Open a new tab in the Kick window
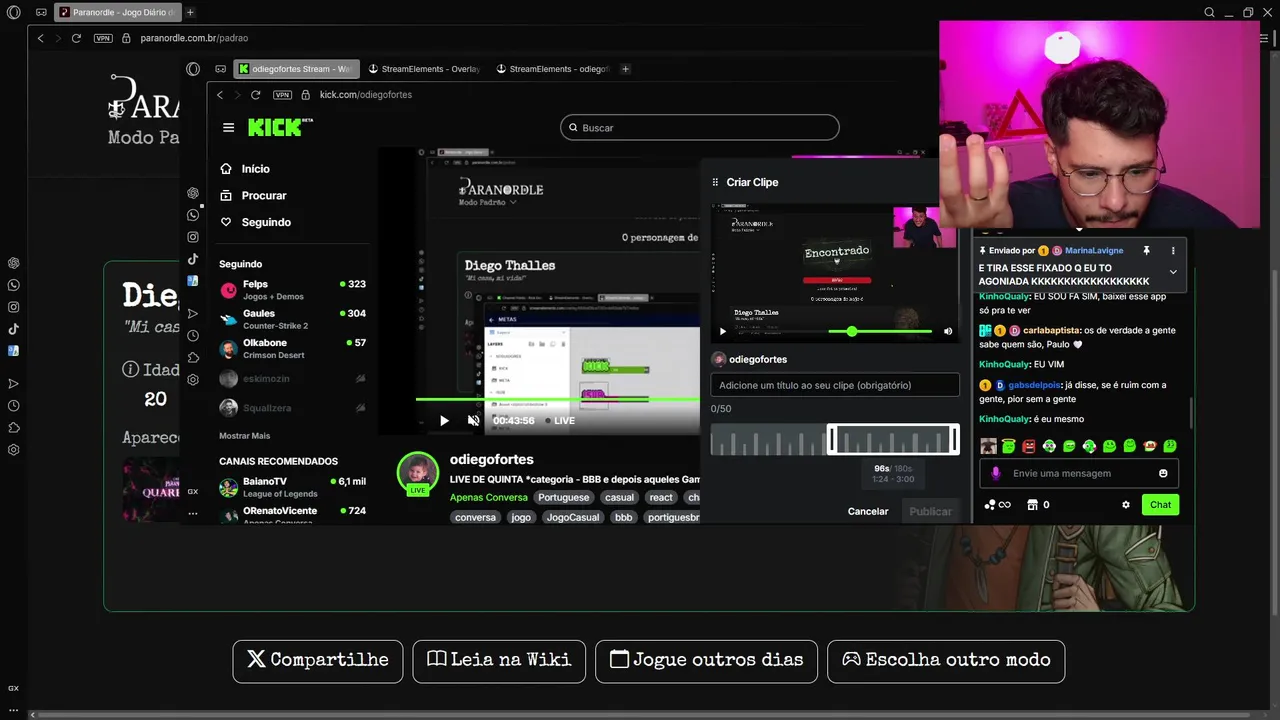Image resolution: width=1280 pixels, height=720 pixels. click(625, 69)
